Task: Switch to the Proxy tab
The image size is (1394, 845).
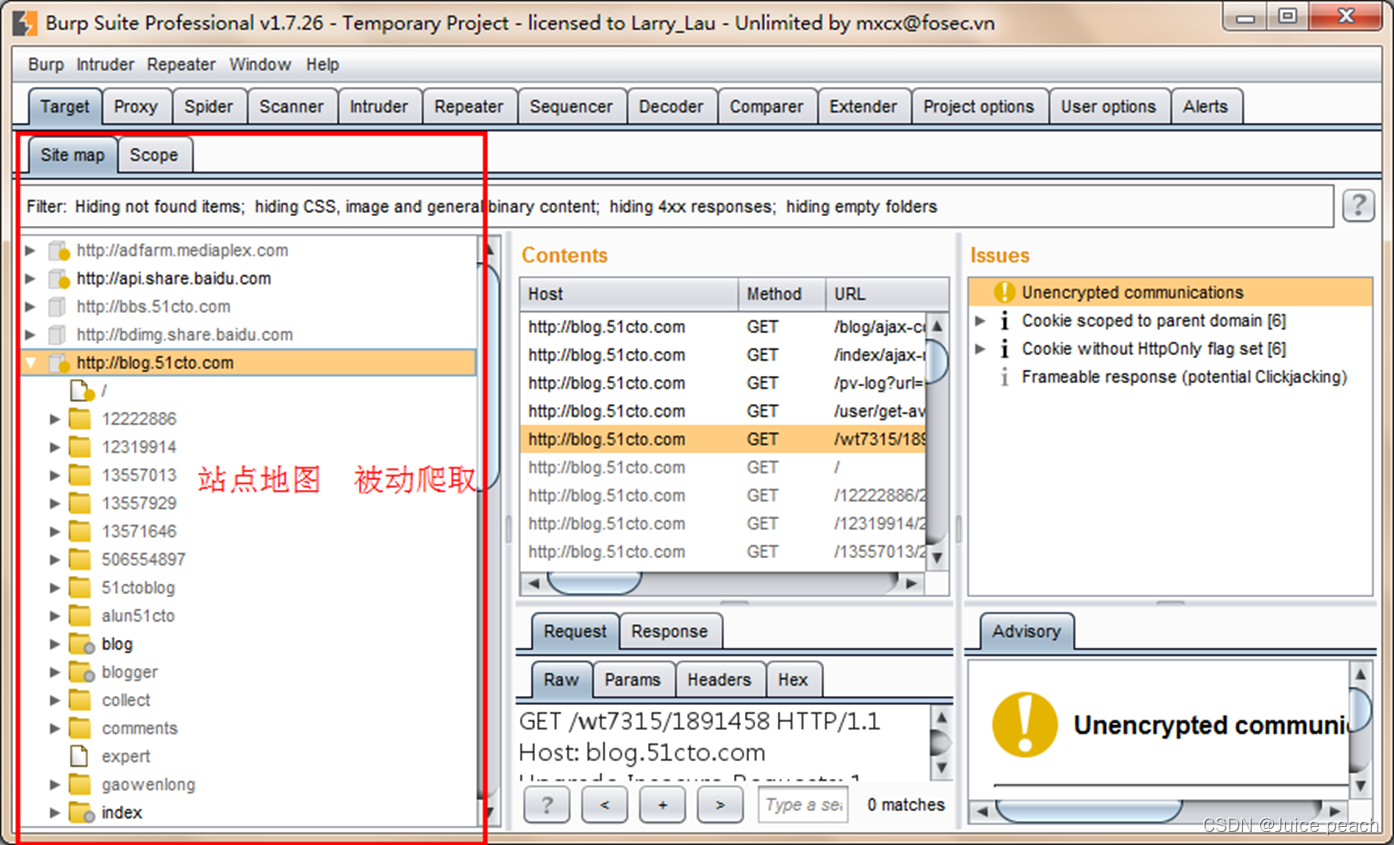Action: tap(136, 106)
